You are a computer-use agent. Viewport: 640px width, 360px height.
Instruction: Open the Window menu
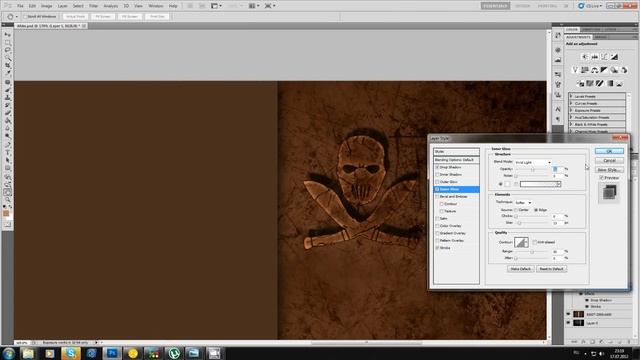156,6
